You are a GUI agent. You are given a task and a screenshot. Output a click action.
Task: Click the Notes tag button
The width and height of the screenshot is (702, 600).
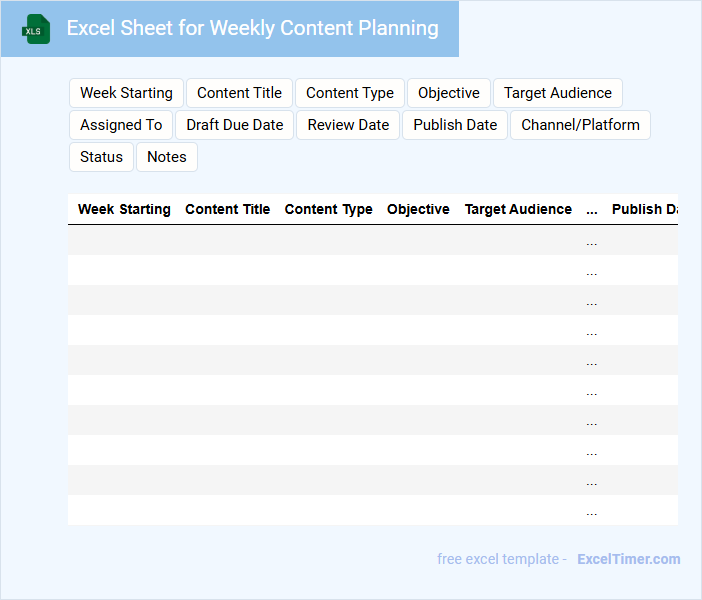click(167, 157)
